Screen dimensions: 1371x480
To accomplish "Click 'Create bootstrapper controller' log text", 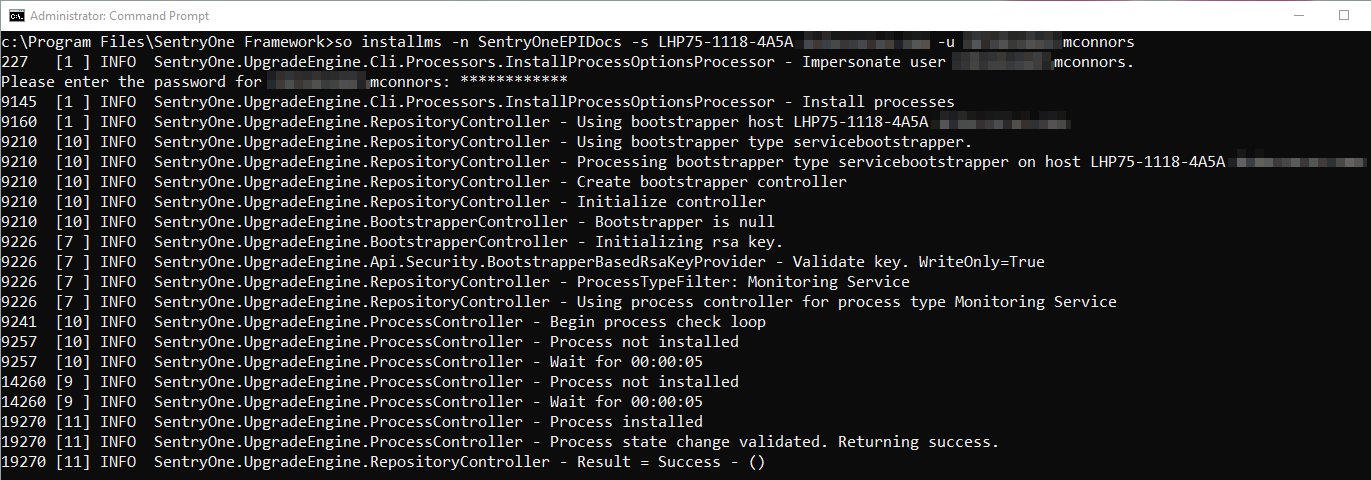I will coord(711,182).
